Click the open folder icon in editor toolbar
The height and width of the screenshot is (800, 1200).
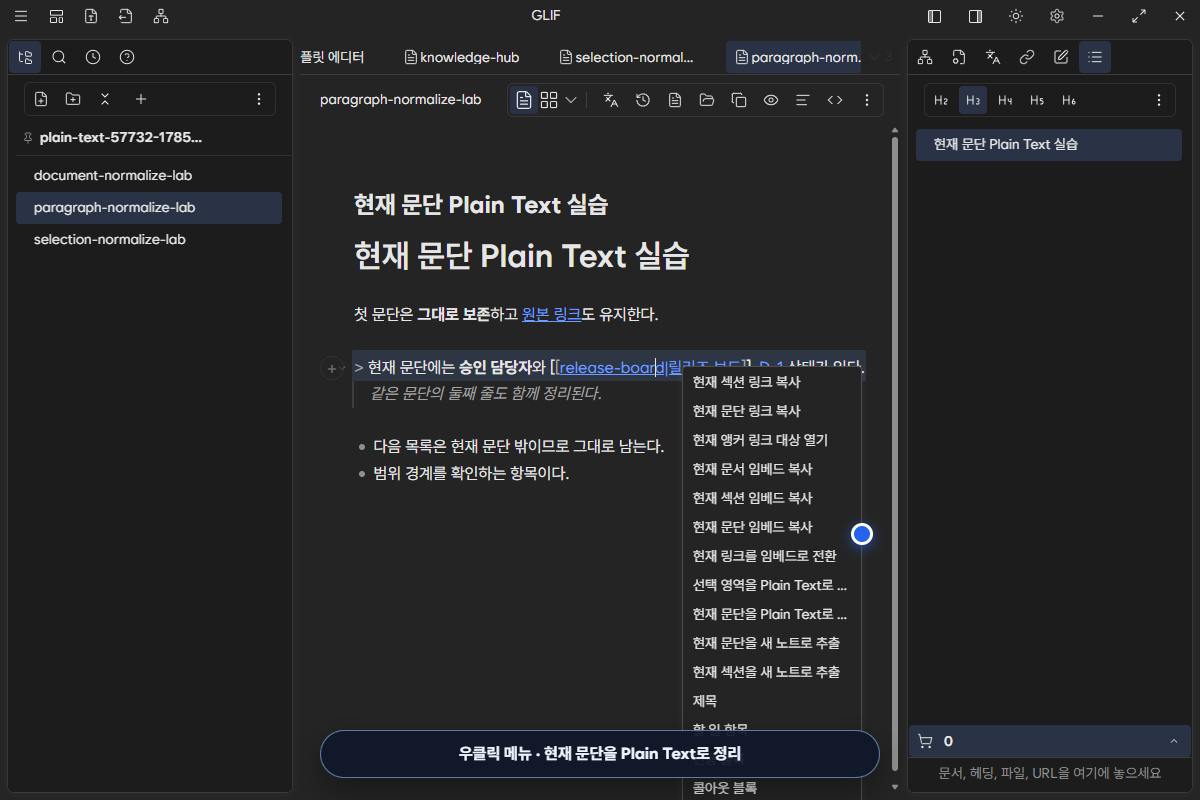707,100
